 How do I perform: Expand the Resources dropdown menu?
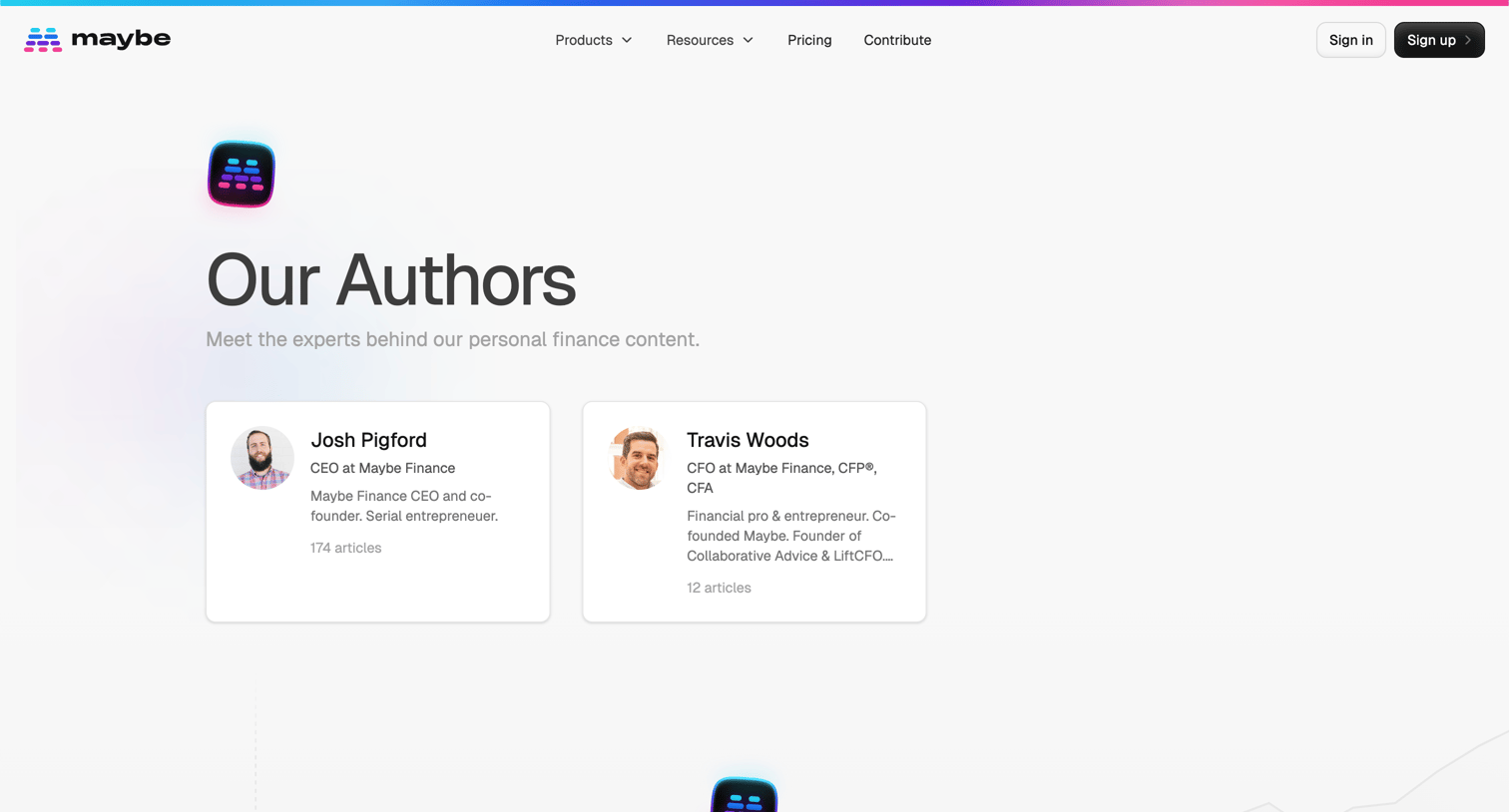tap(710, 40)
